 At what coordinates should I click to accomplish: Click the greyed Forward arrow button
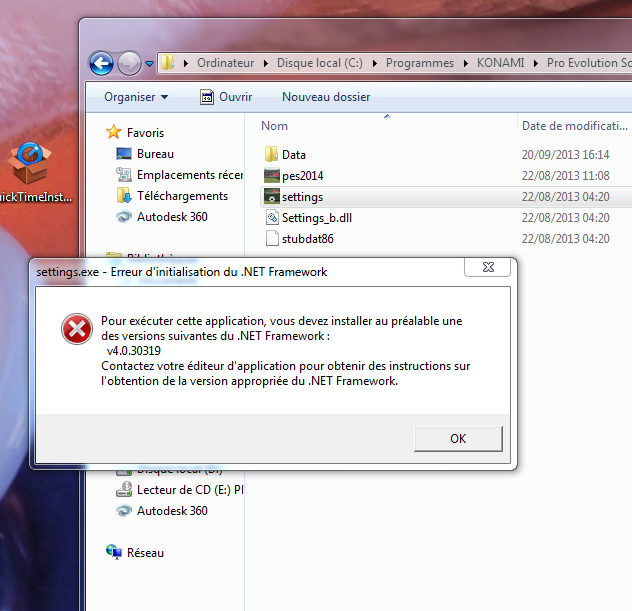pos(129,63)
